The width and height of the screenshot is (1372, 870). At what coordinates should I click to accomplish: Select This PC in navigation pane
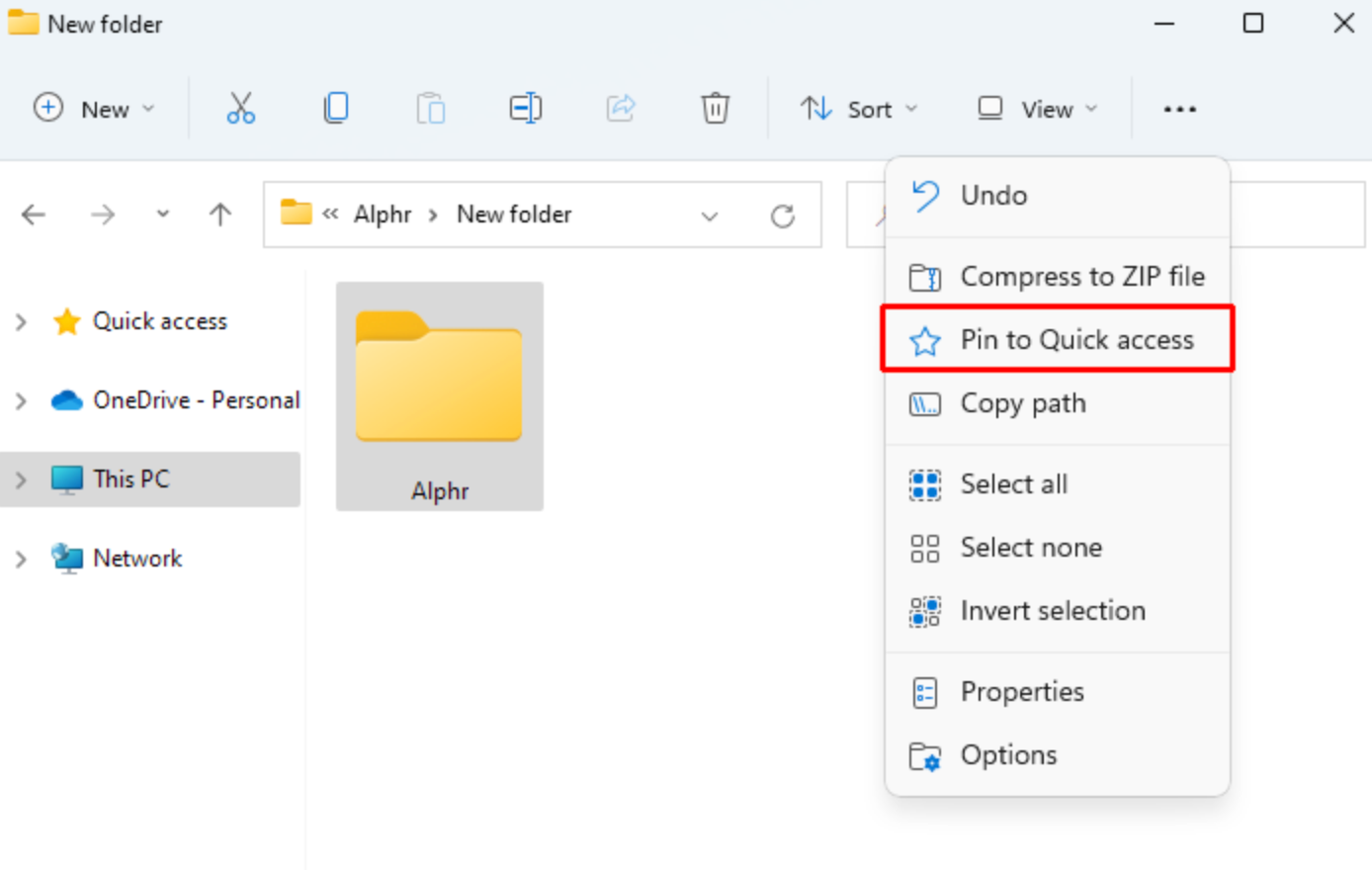(x=131, y=479)
